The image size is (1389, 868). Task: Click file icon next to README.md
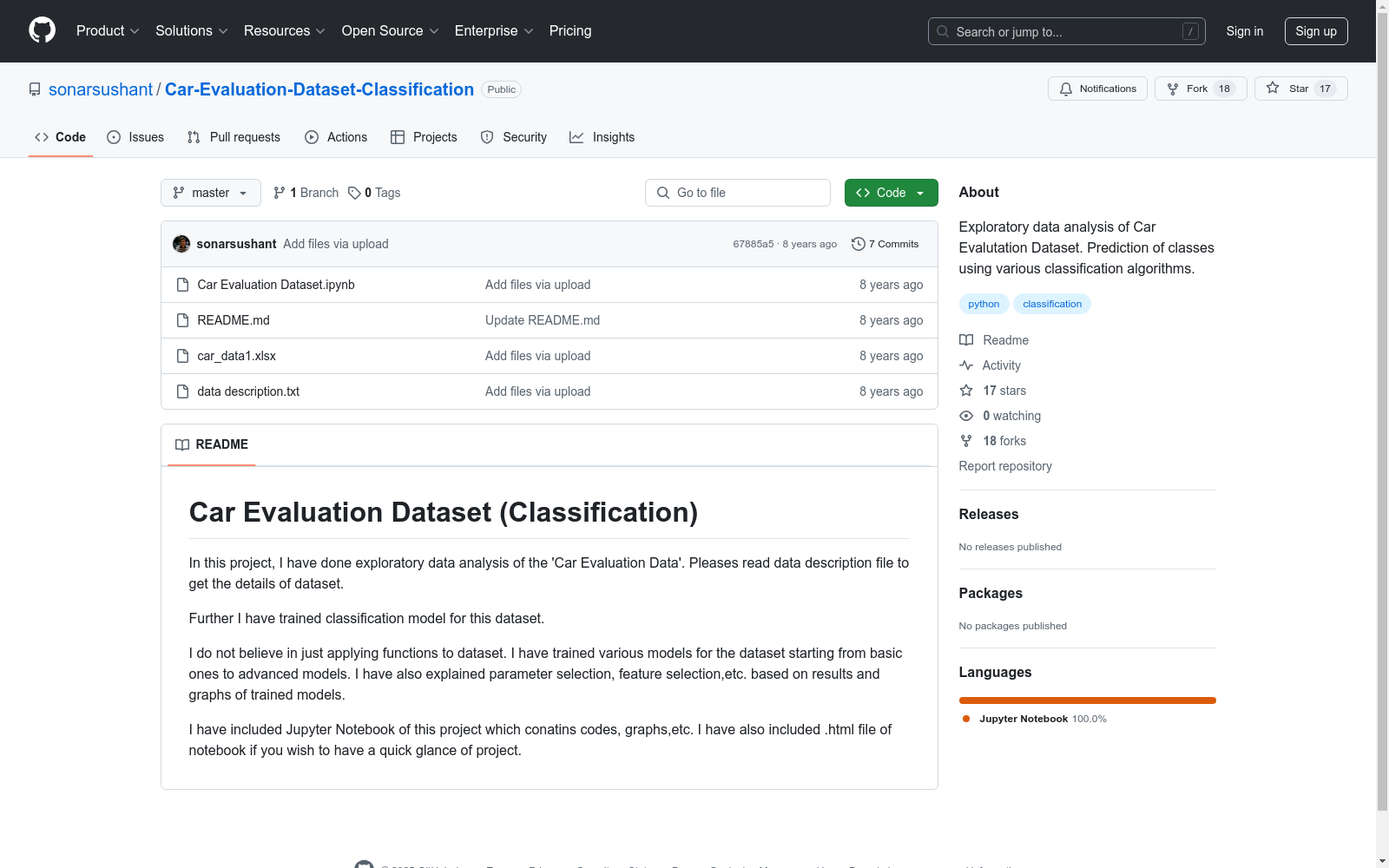coord(182,320)
